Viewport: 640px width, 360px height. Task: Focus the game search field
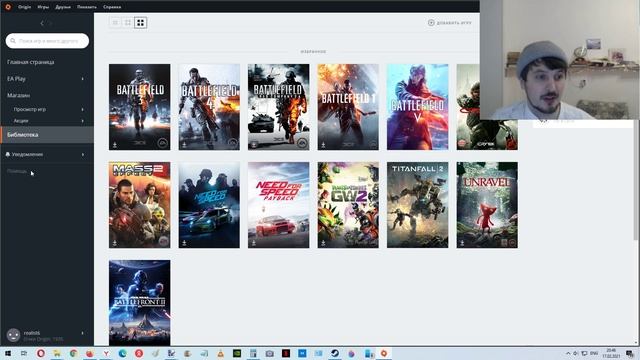[47, 41]
